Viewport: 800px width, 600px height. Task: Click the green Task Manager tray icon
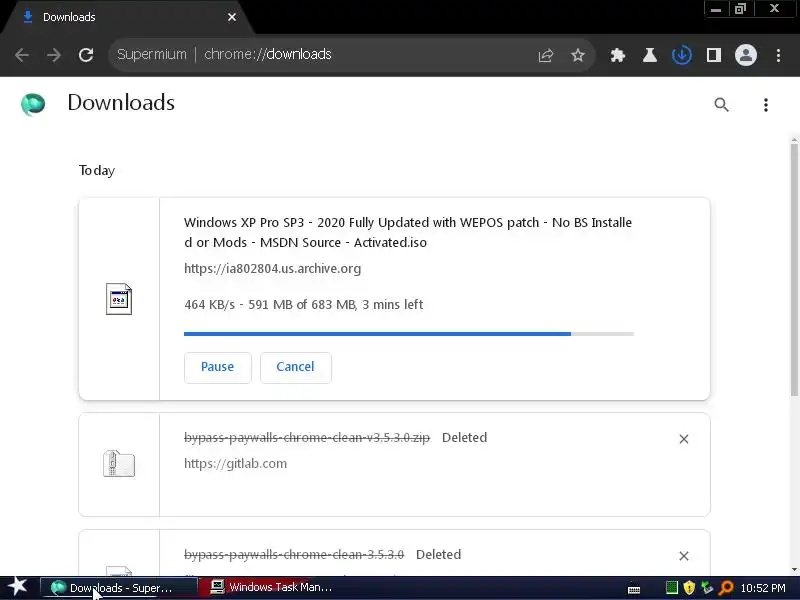coord(671,588)
